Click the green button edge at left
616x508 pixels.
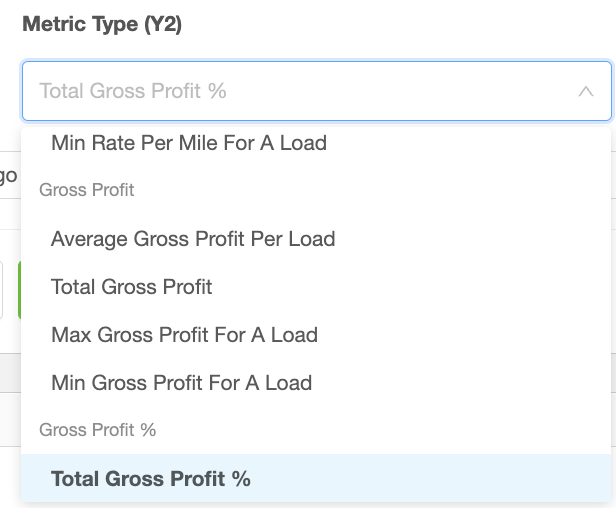pyautogui.click(x=19, y=290)
